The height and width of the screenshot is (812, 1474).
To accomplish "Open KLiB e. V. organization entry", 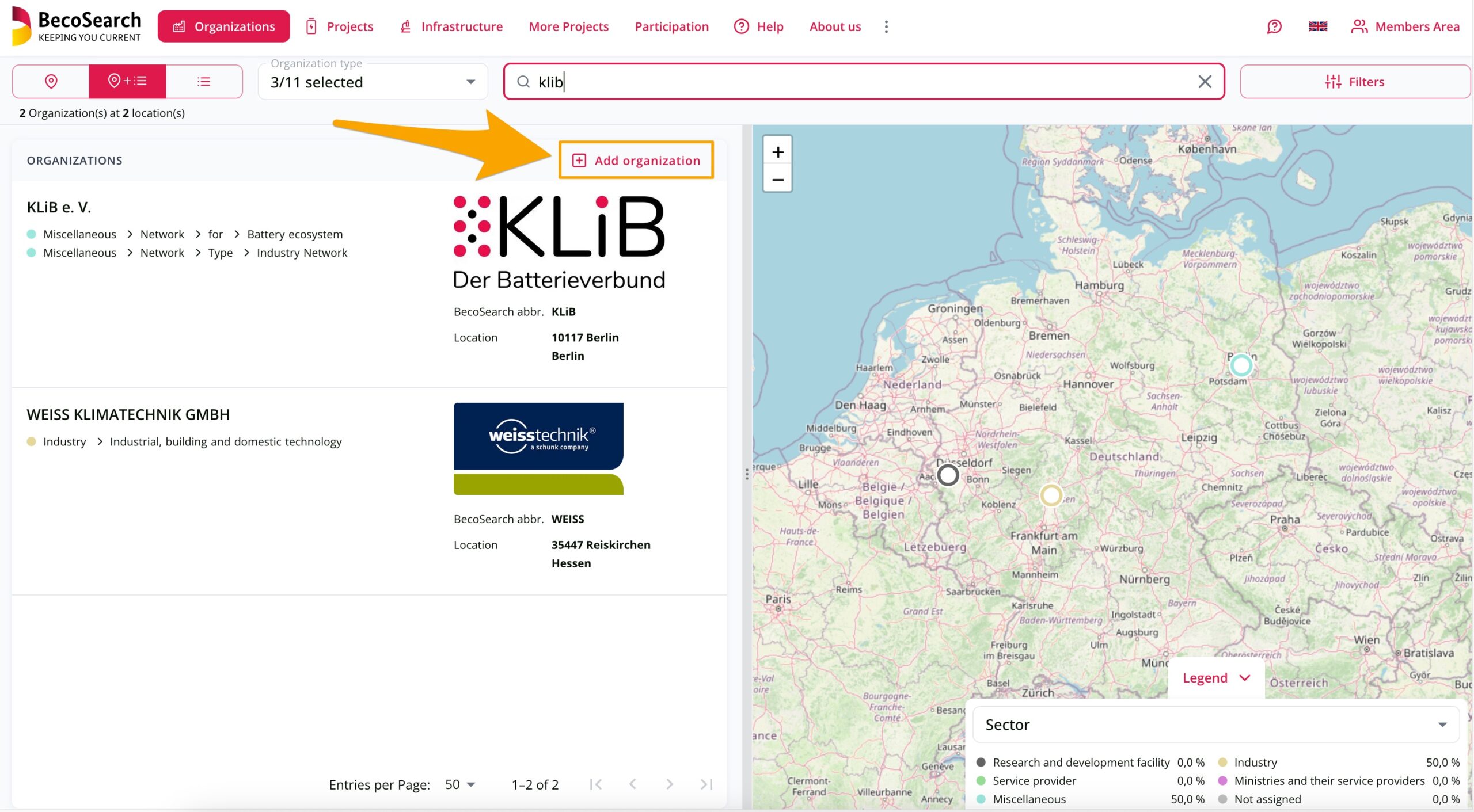I will [59, 207].
